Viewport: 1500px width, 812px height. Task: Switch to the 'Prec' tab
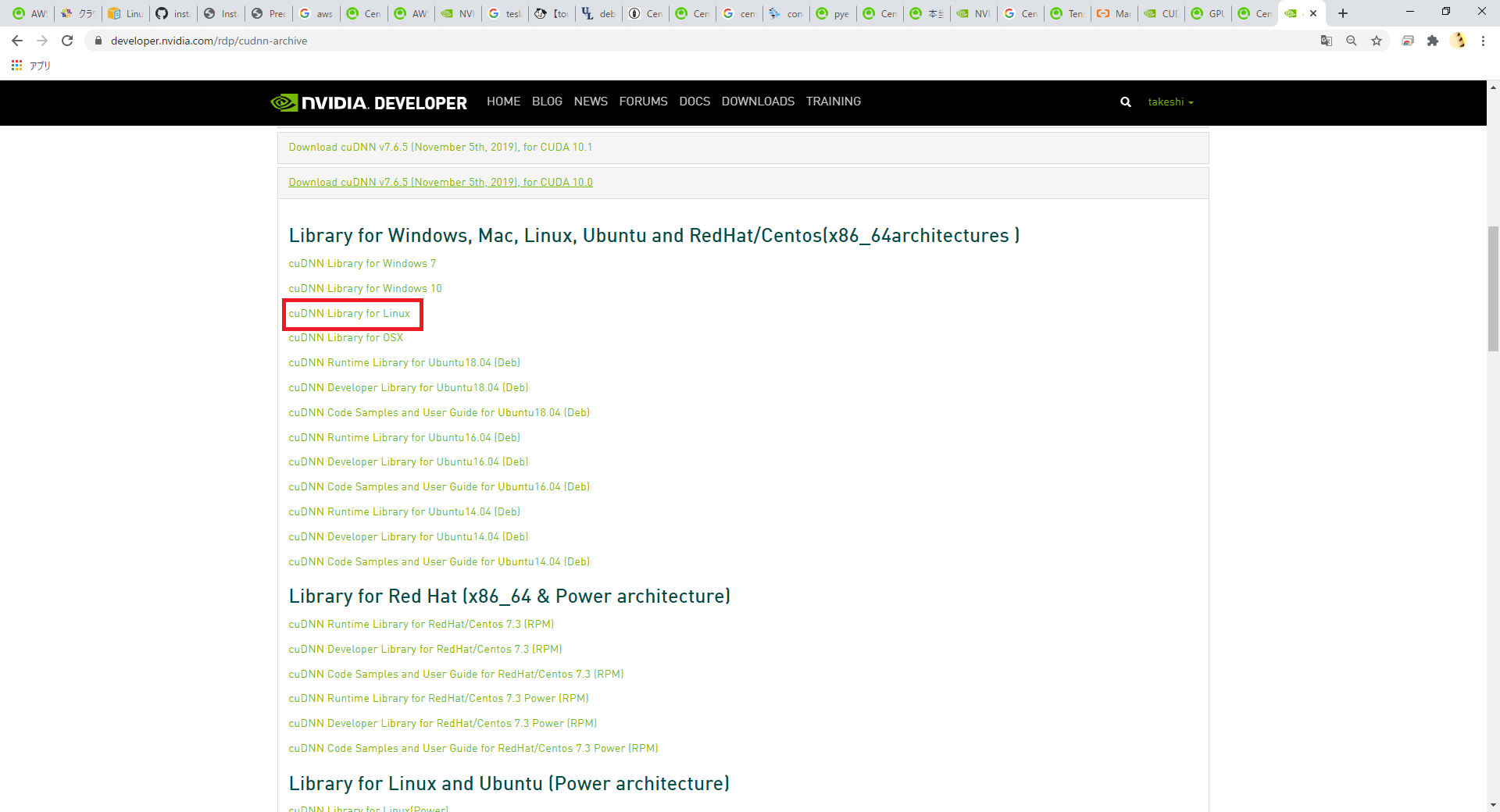pyautogui.click(x=268, y=13)
